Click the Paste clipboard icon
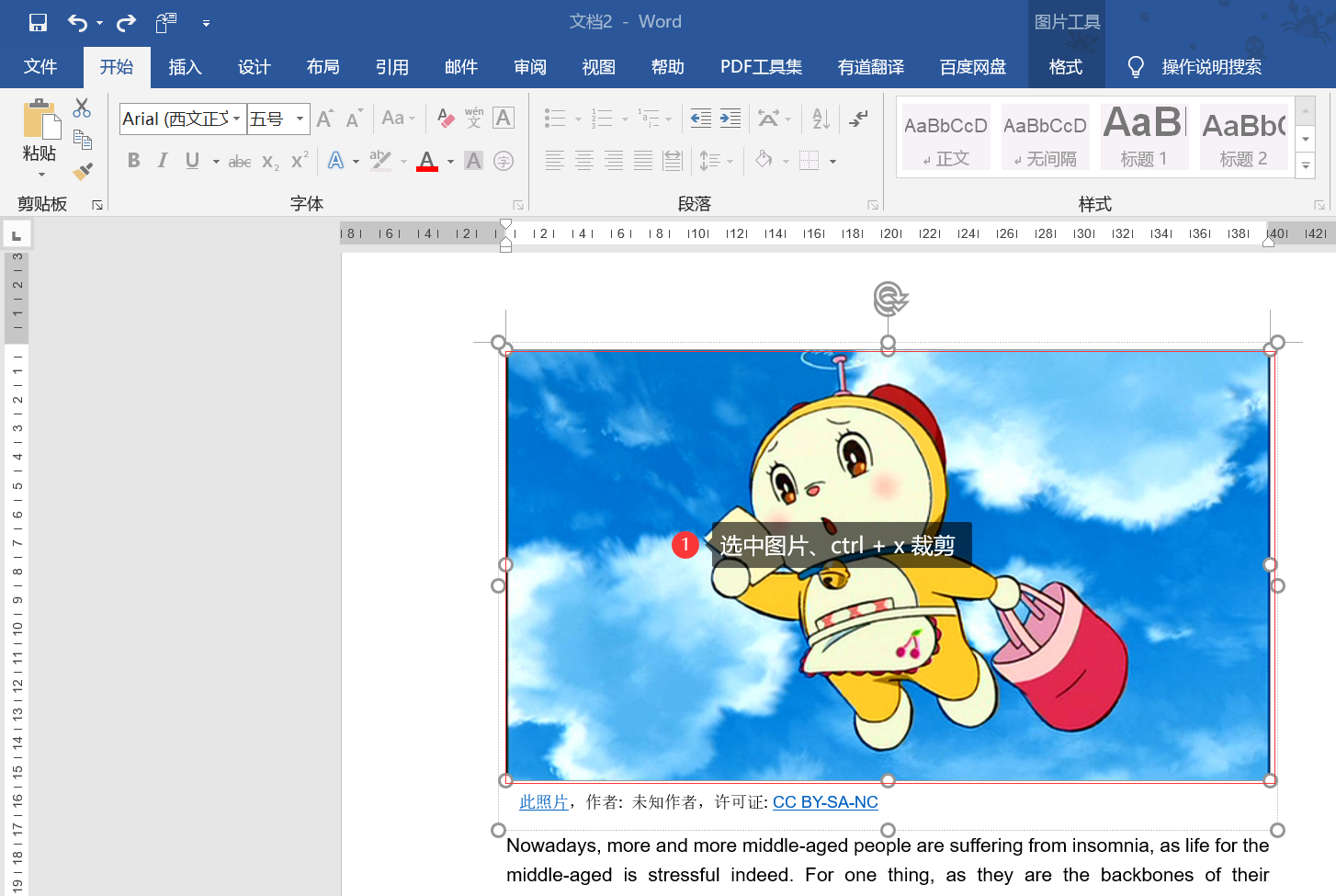This screenshot has width=1336, height=896. (41, 119)
